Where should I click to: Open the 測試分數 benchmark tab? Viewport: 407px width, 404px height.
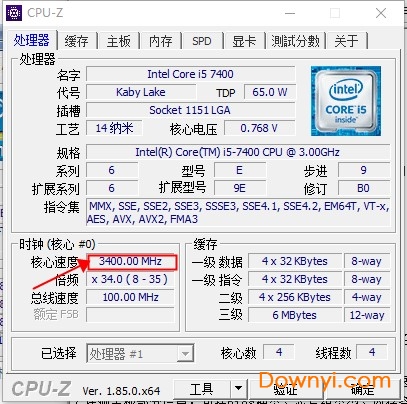coord(295,41)
